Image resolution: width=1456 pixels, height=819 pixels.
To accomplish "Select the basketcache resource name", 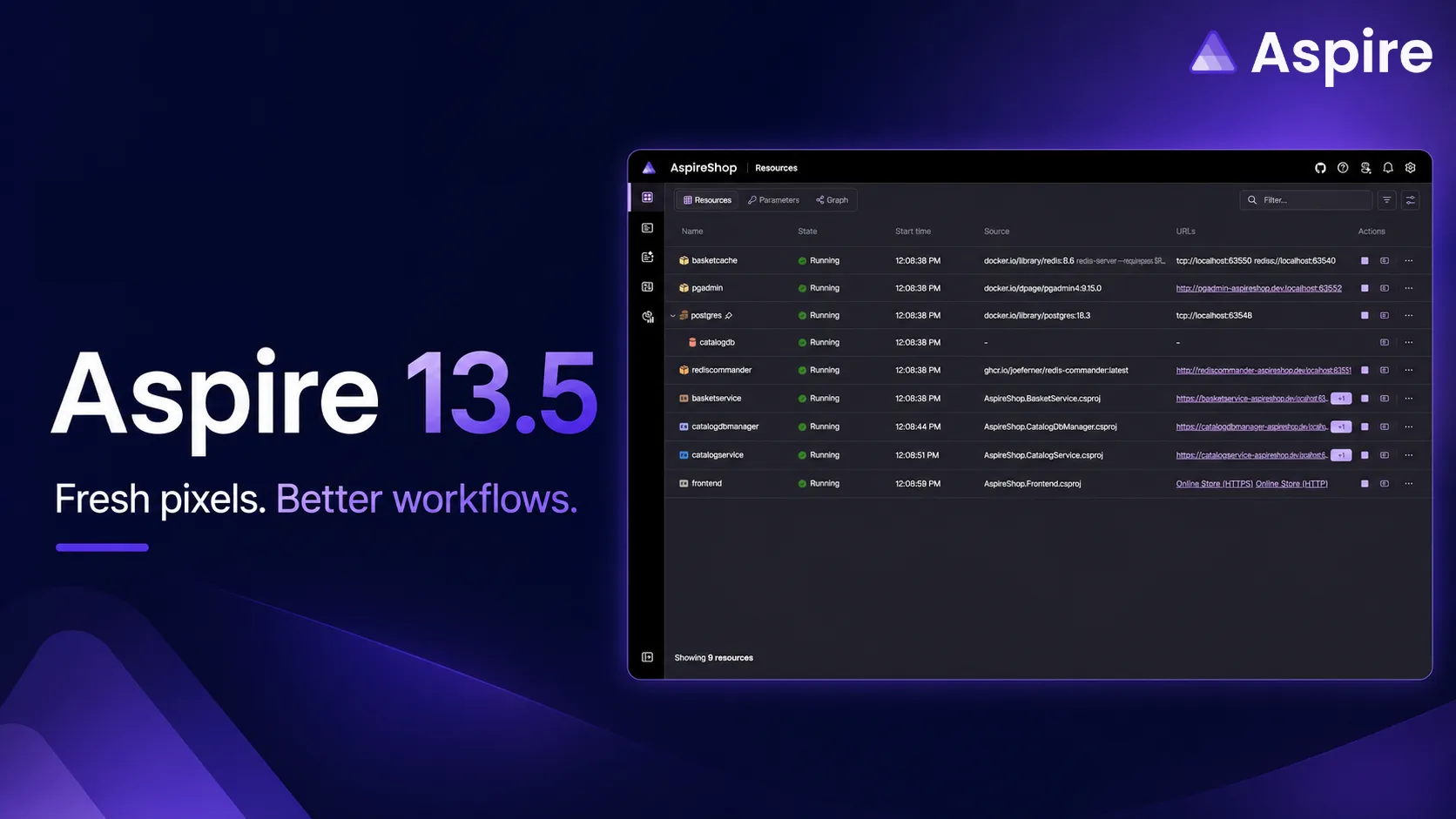I will point(714,261).
